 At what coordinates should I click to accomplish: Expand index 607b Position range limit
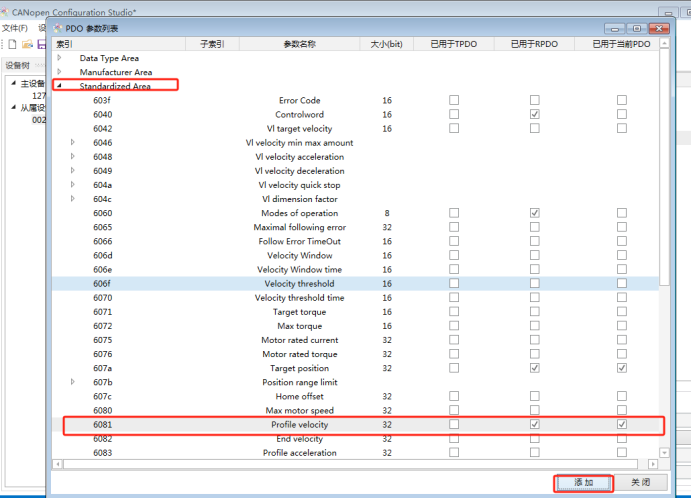73,382
